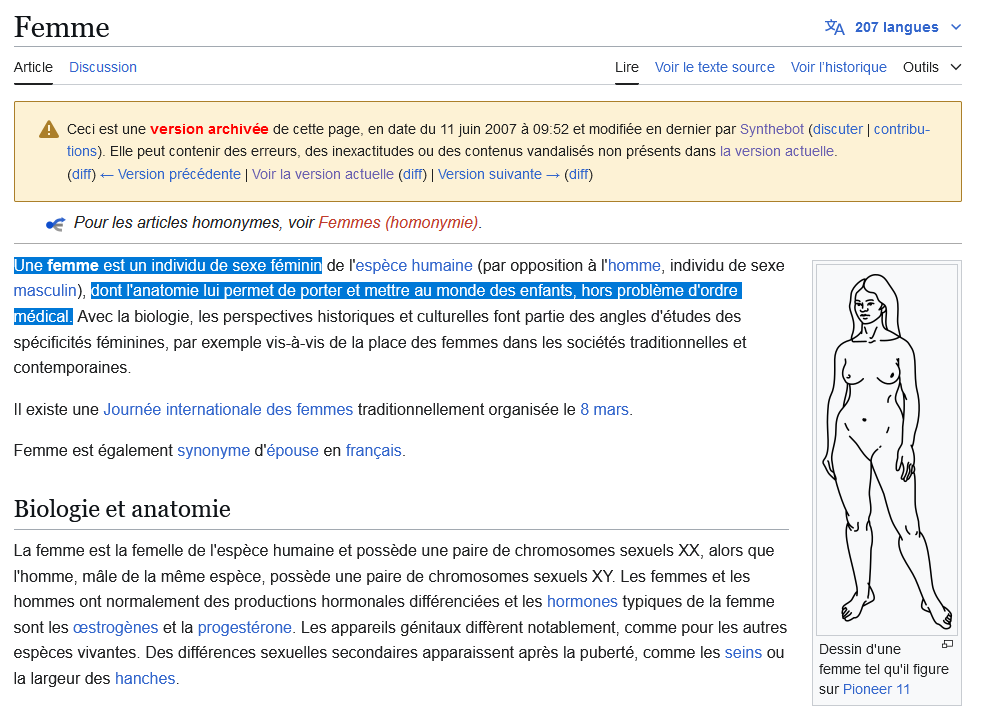Click the homonymy disambiguation icon
981x724 pixels.
[x=55, y=223]
